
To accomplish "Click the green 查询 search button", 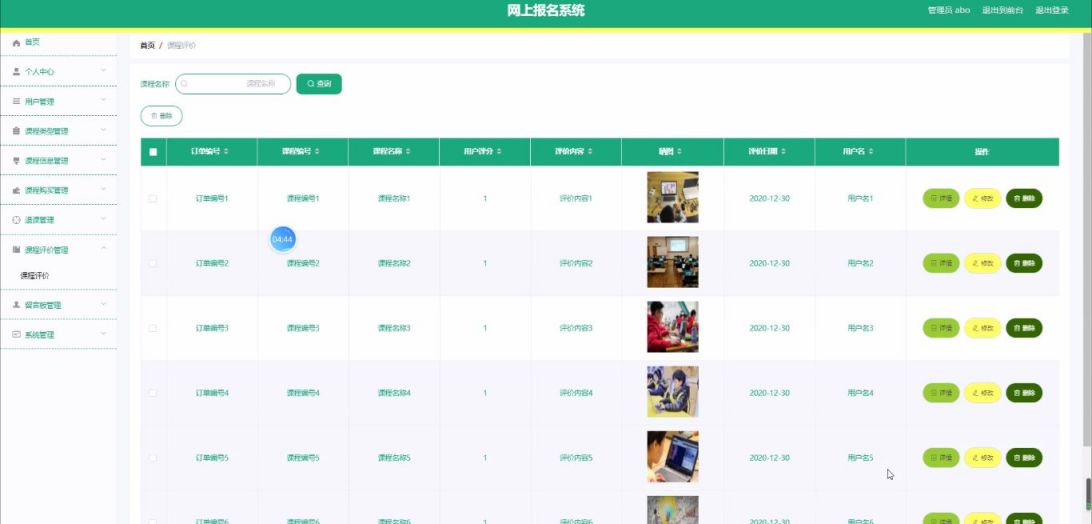I will tap(319, 84).
